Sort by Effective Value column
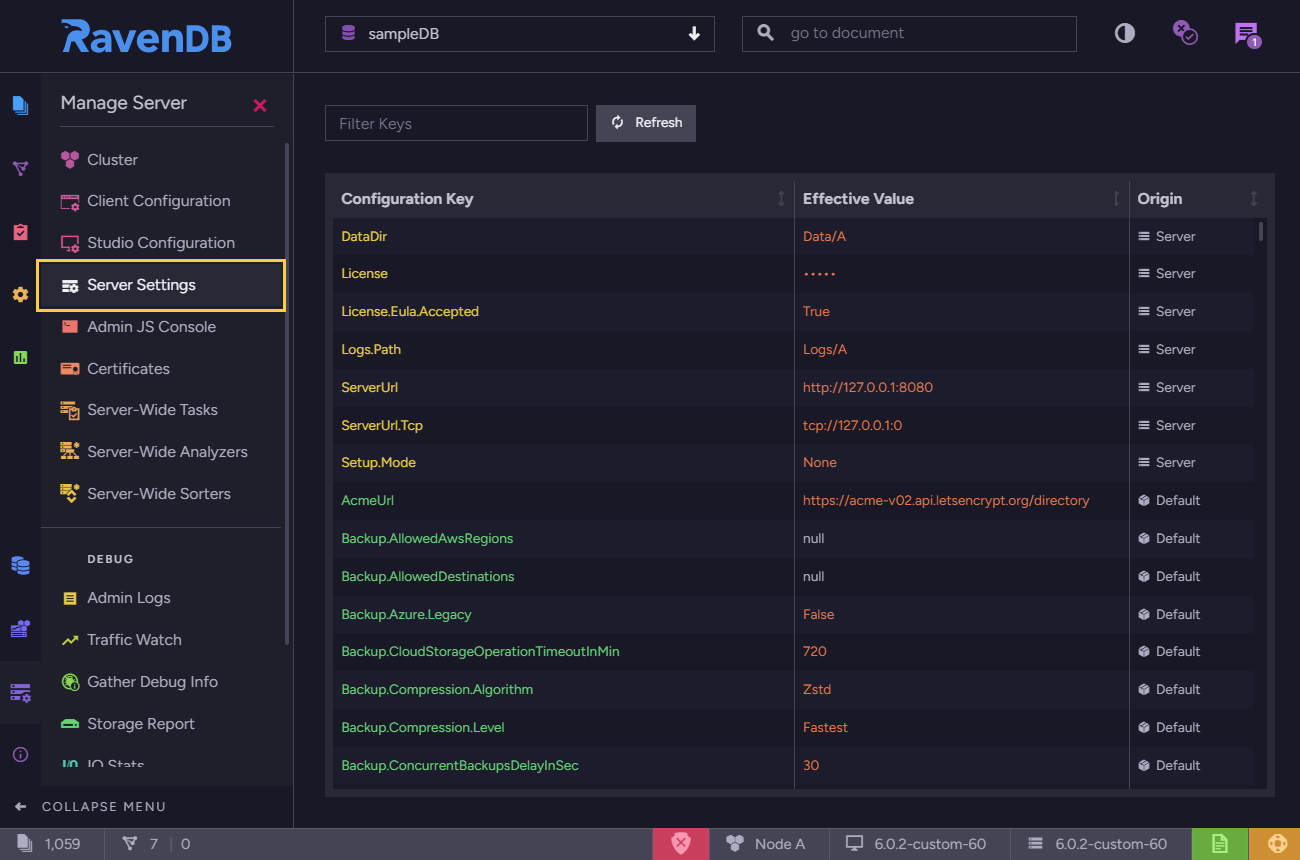Viewport: 1300px width, 860px height. click(961, 199)
